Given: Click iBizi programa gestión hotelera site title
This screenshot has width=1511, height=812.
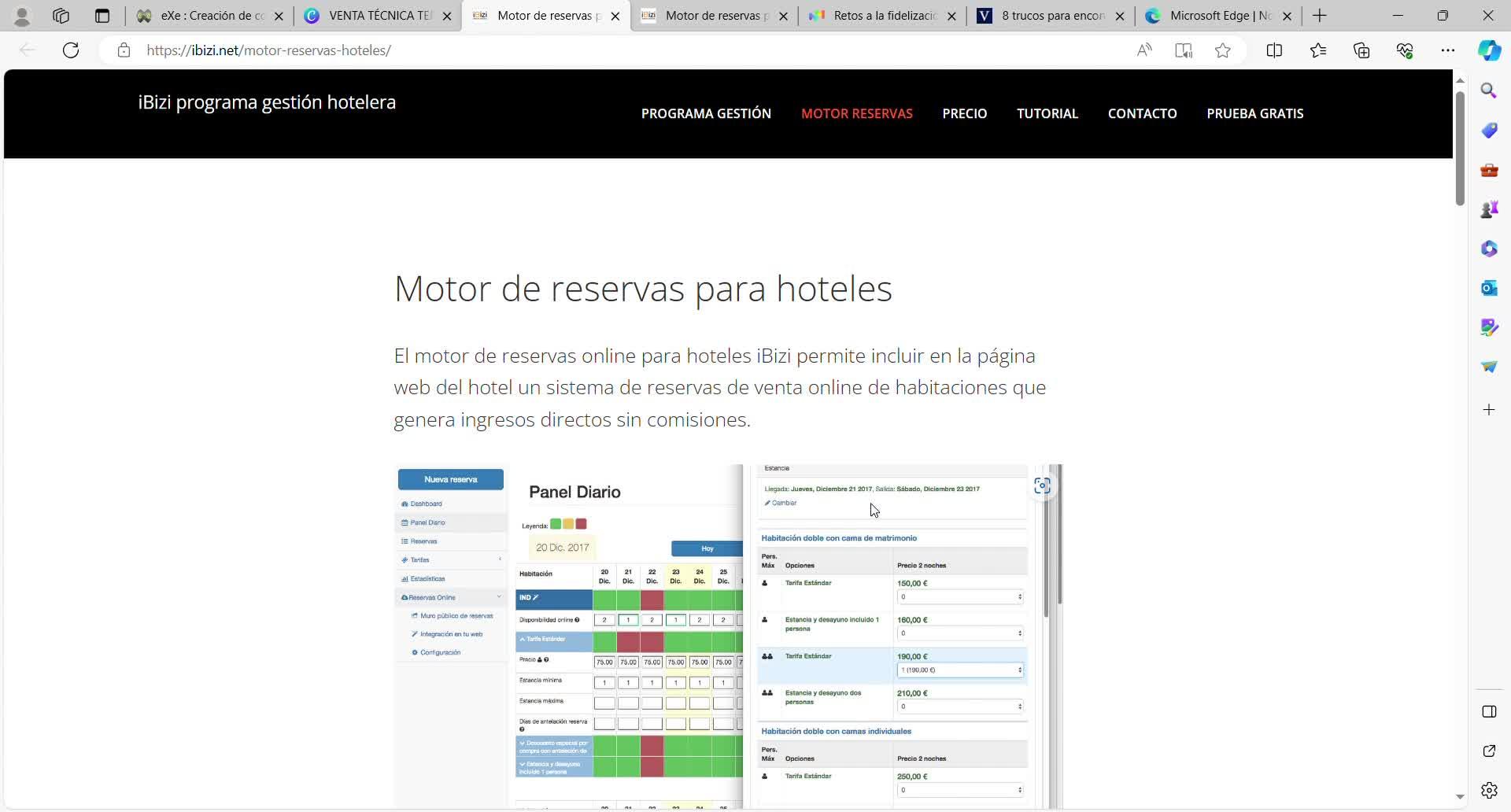Looking at the screenshot, I should coord(267,102).
